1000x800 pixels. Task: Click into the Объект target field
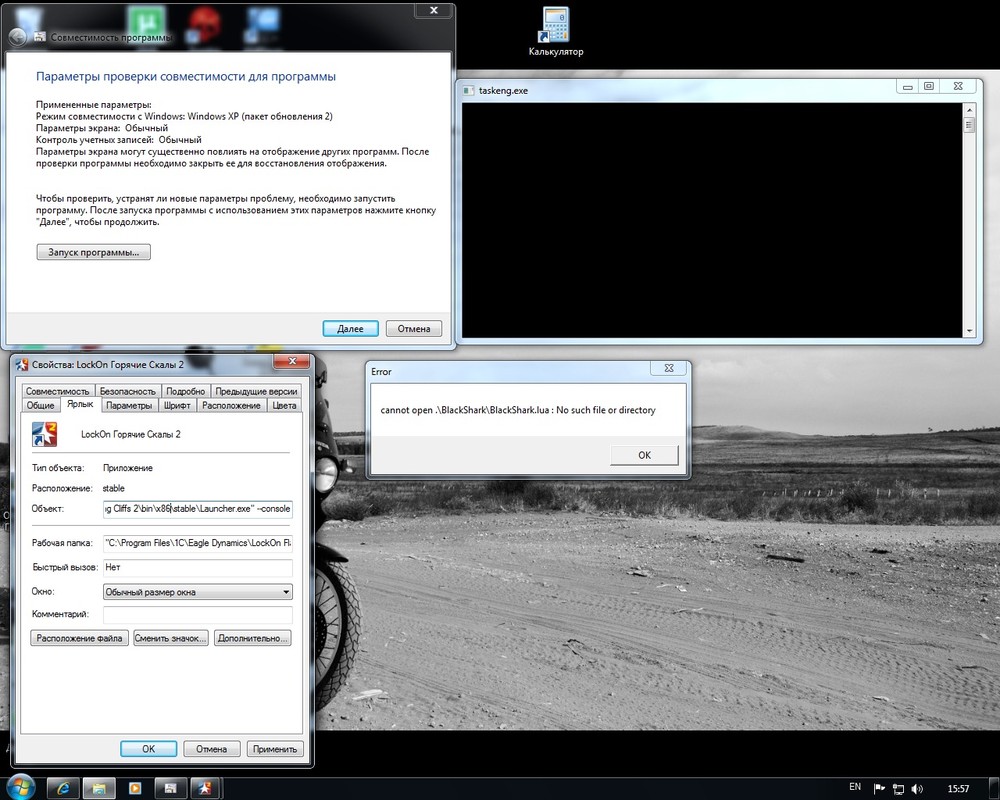click(x=198, y=508)
